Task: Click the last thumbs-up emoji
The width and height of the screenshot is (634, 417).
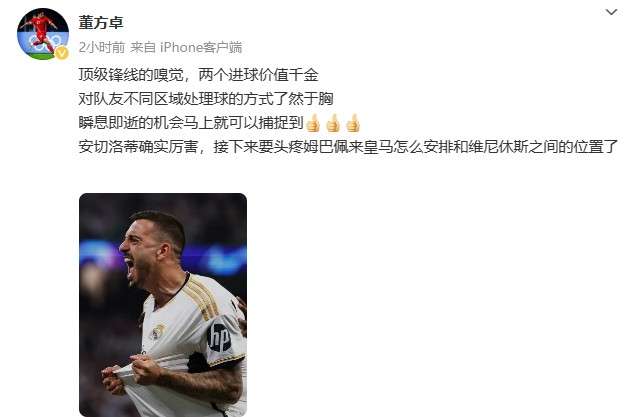Action: tap(353, 123)
